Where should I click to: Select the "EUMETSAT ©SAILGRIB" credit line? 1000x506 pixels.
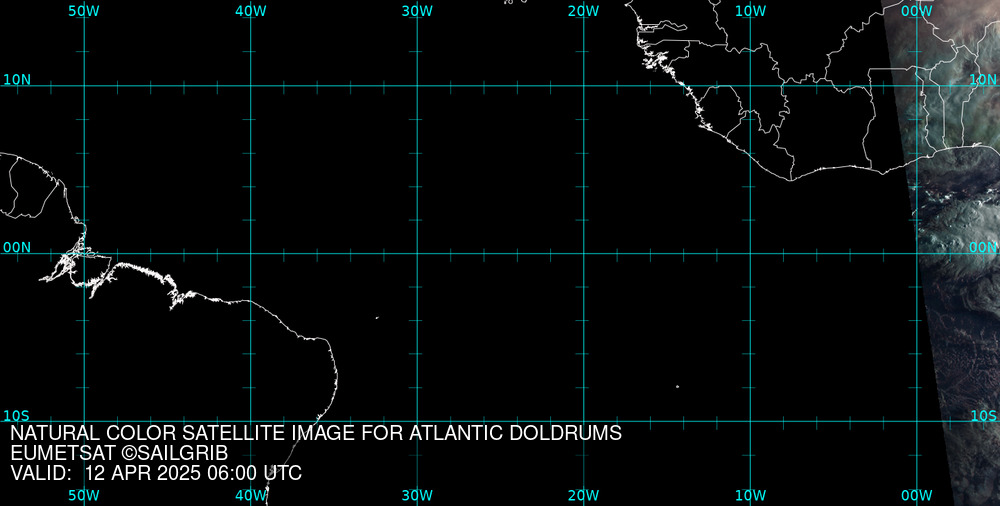click(x=119, y=454)
